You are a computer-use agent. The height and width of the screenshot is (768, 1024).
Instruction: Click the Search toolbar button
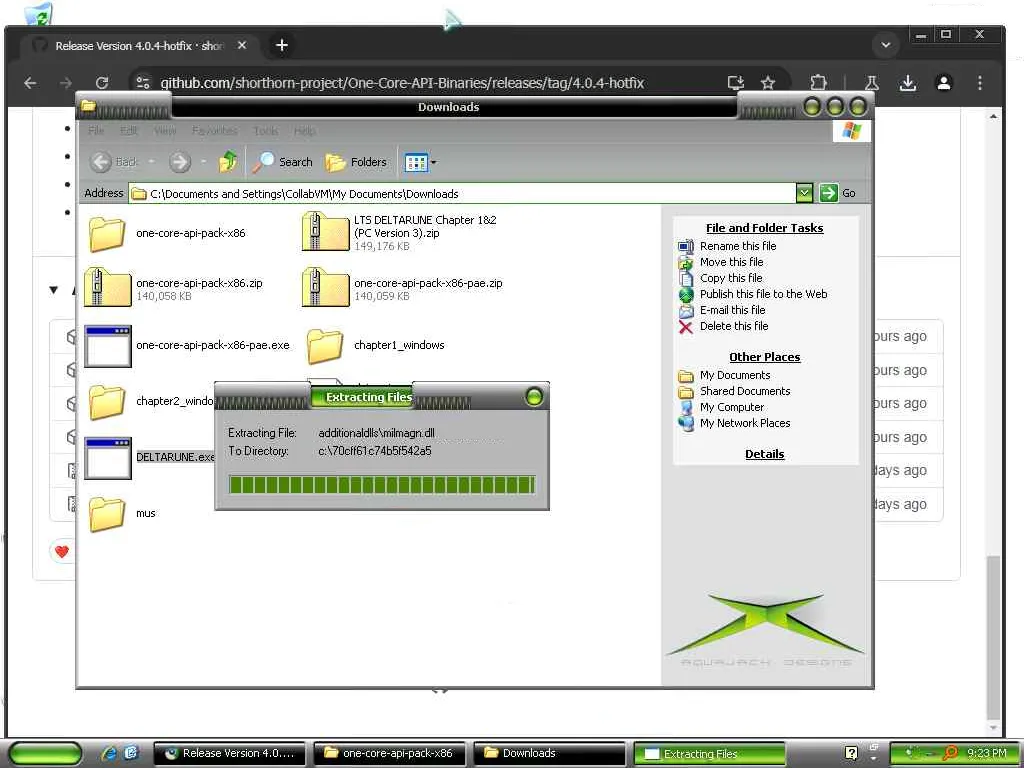tap(283, 162)
